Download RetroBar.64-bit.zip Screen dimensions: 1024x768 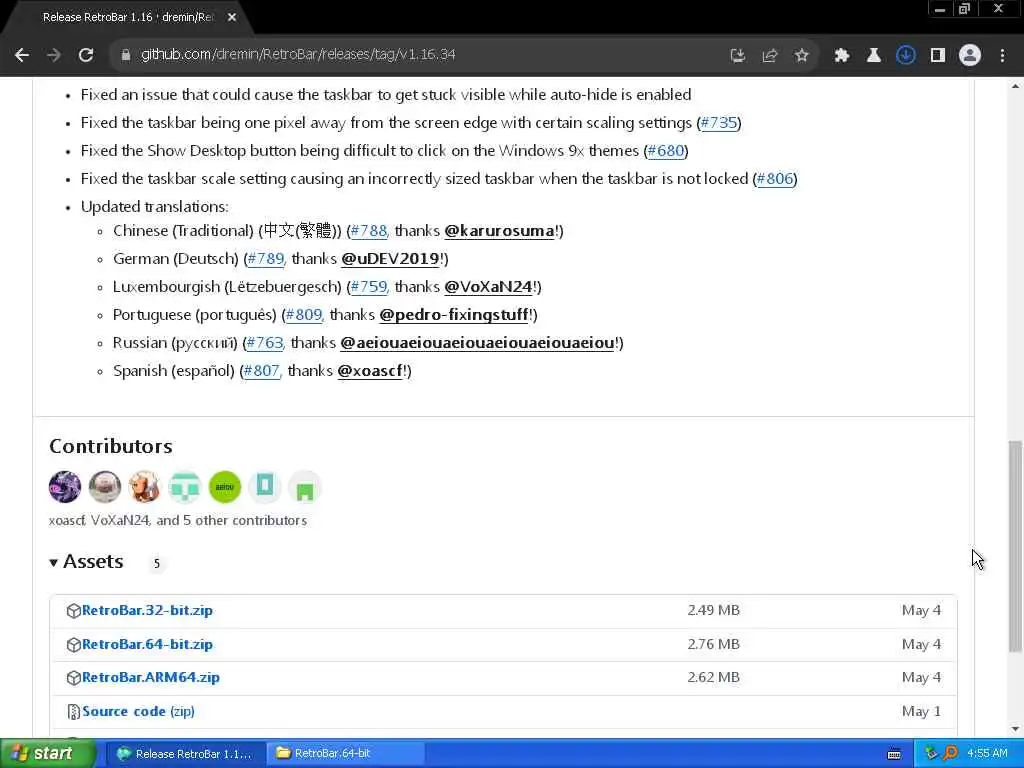[x=147, y=645]
